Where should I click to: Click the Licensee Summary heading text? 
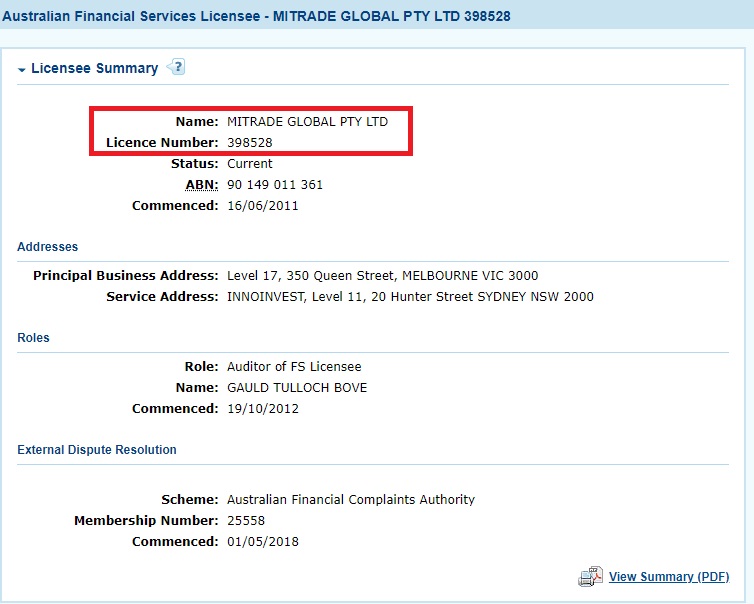click(x=94, y=69)
